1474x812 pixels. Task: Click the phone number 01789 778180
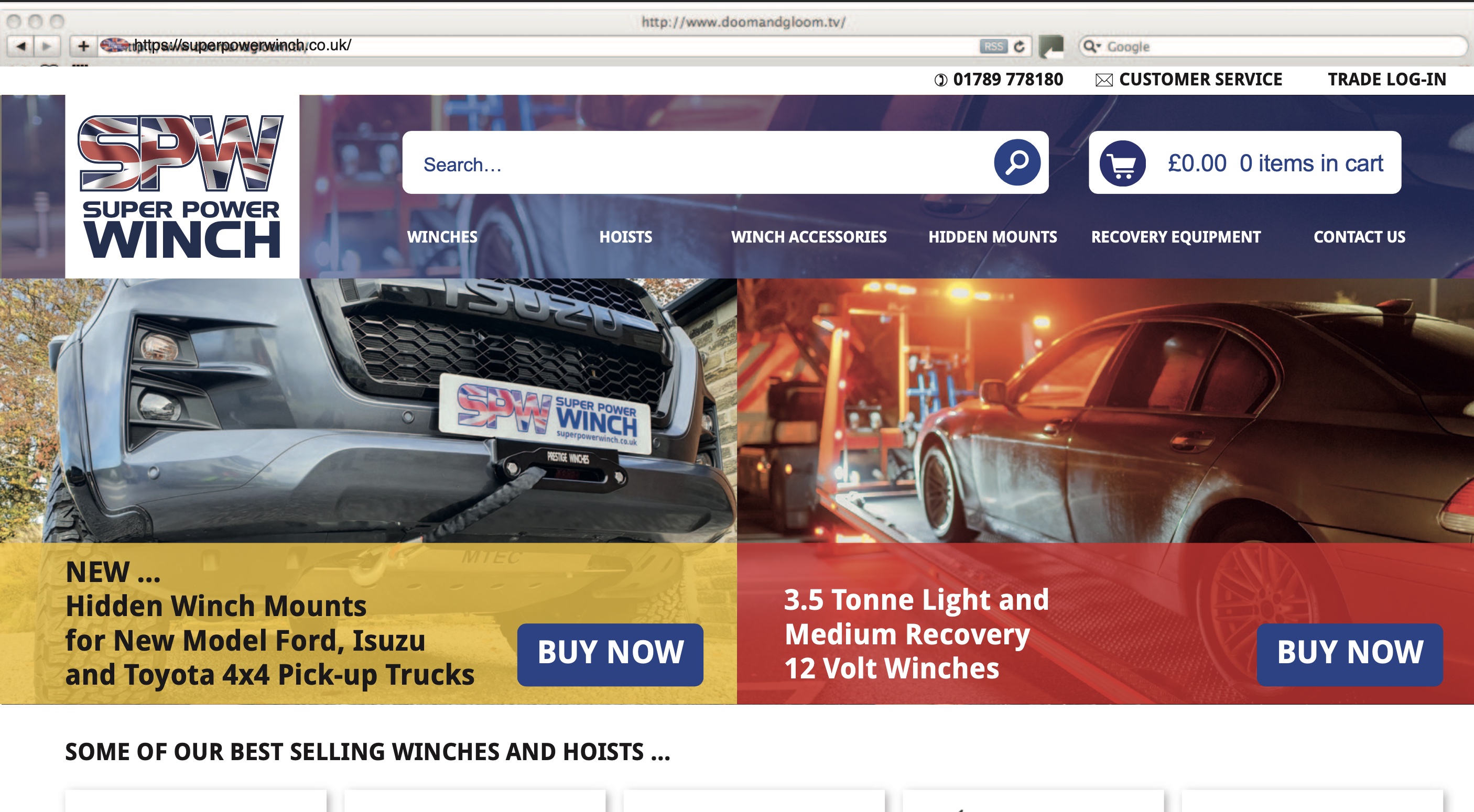[x=1007, y=80]
